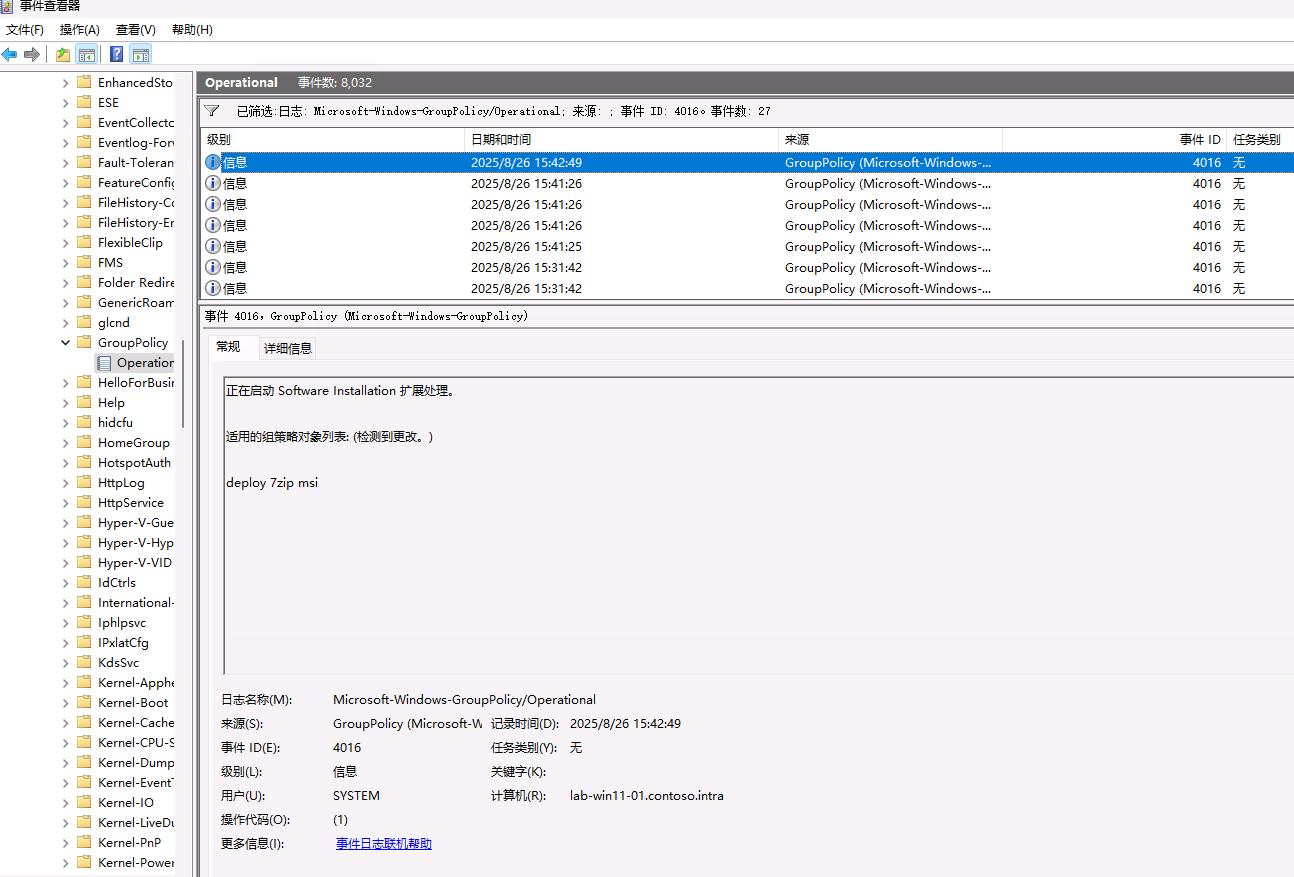This screenshot has height=877, width=1294.
Task: Expand the HotspotAuth tree node
Action: [x=66, y=462]
